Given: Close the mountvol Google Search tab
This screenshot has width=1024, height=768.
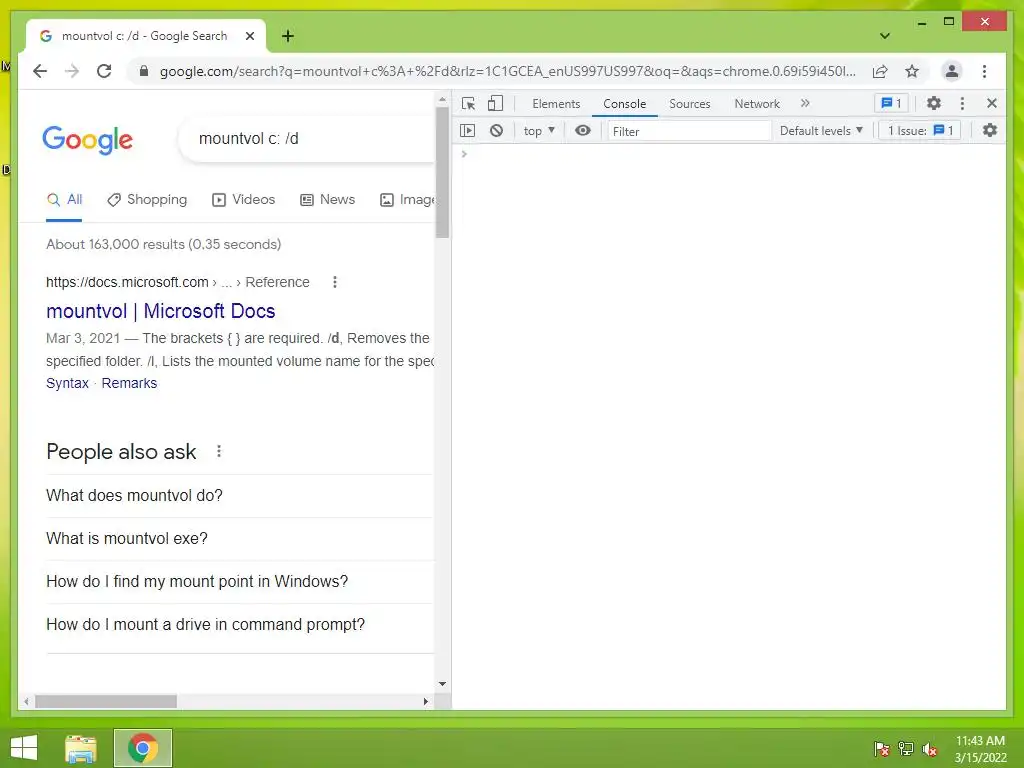Looking at the screenshot, I should click(x=249, y=36).
